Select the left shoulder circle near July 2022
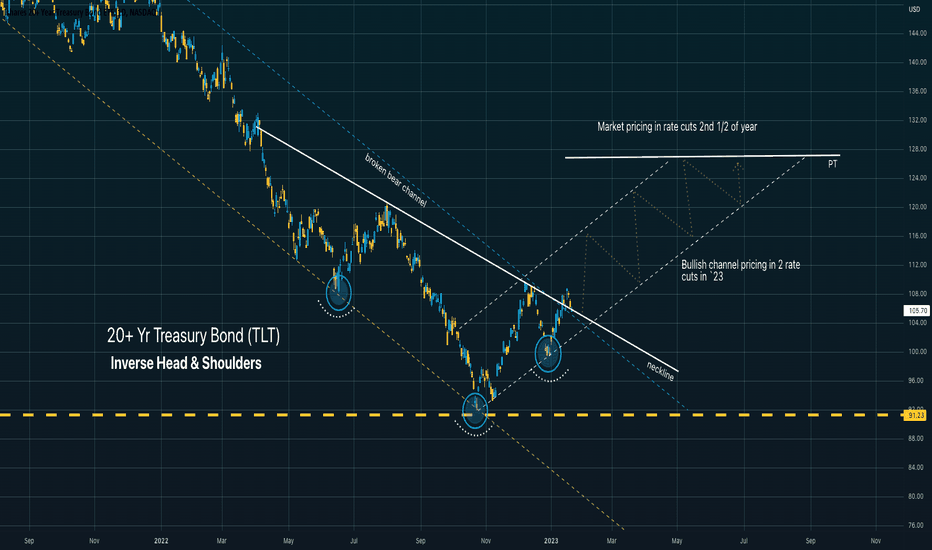This screenshot has height=550, width=932. click(338, 293)
